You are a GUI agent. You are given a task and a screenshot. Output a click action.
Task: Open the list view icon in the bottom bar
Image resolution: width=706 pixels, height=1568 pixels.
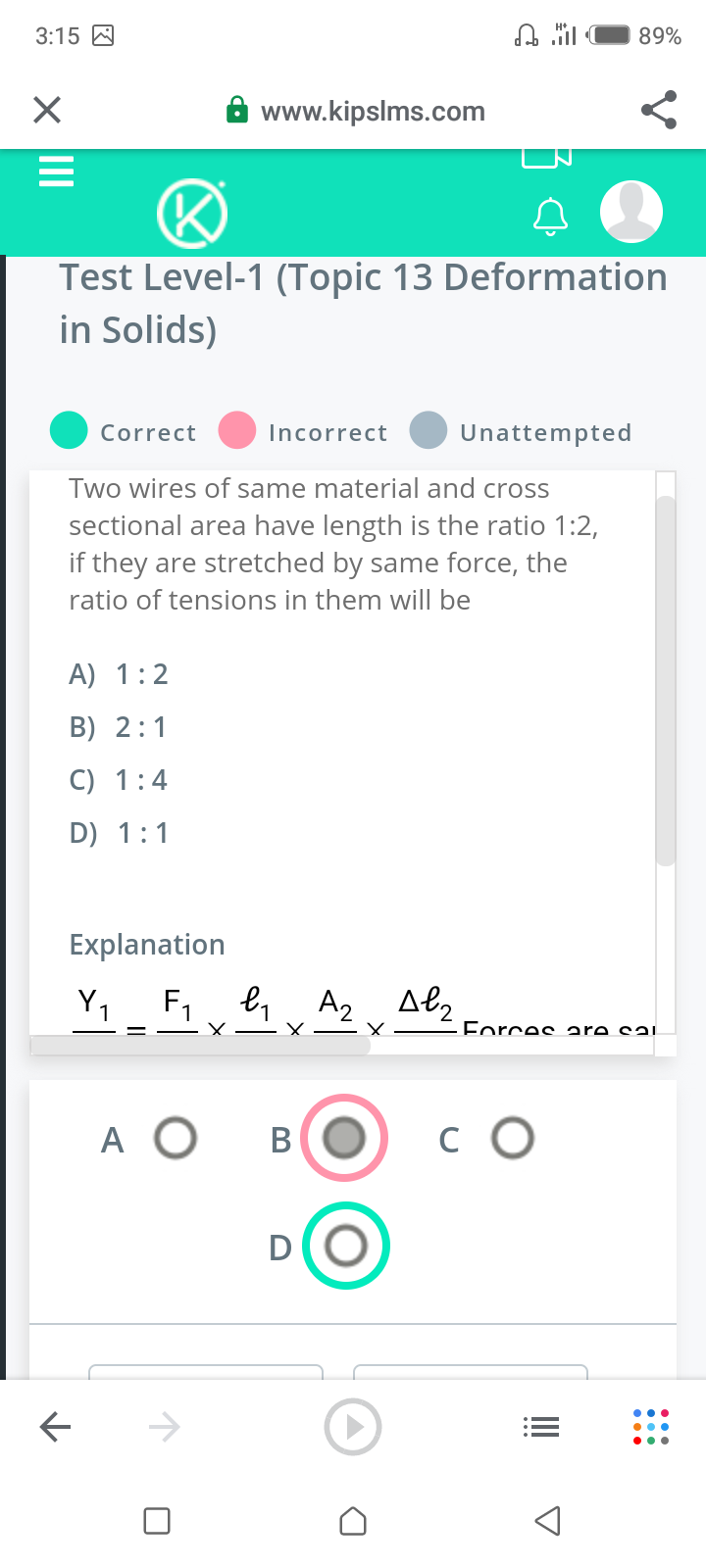(540, 1427)
